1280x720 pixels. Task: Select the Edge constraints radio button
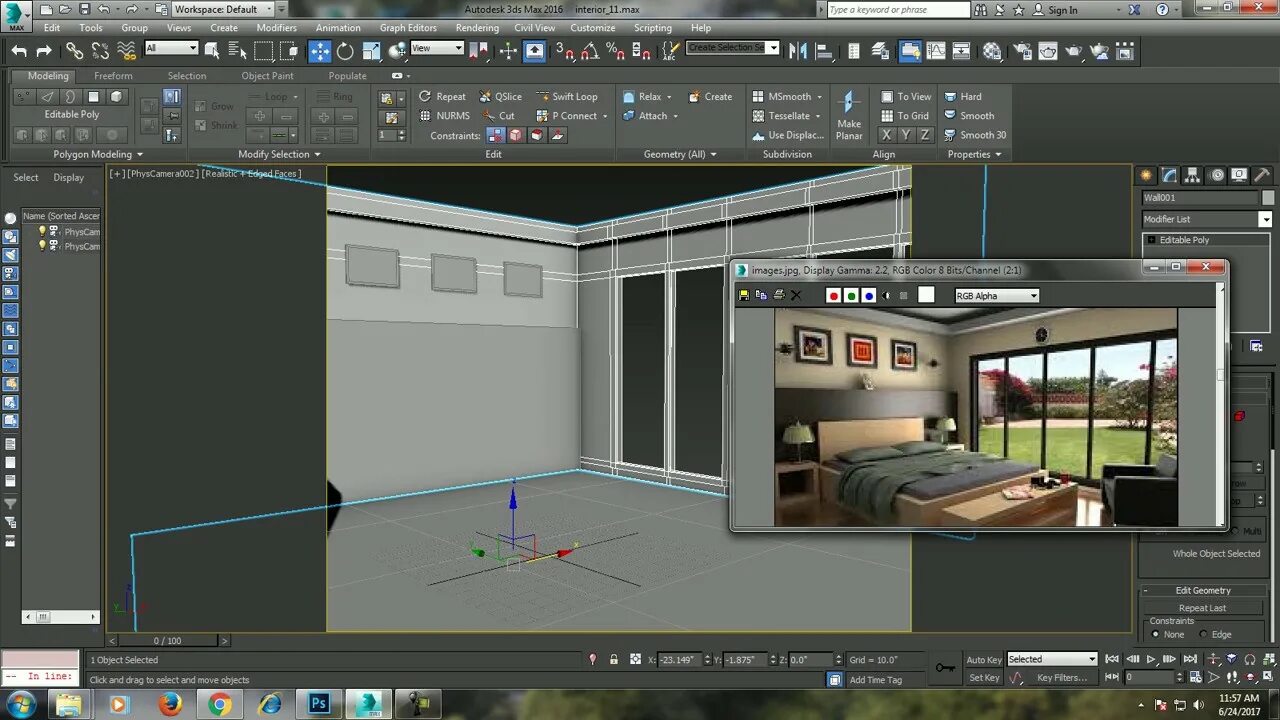1214,634
